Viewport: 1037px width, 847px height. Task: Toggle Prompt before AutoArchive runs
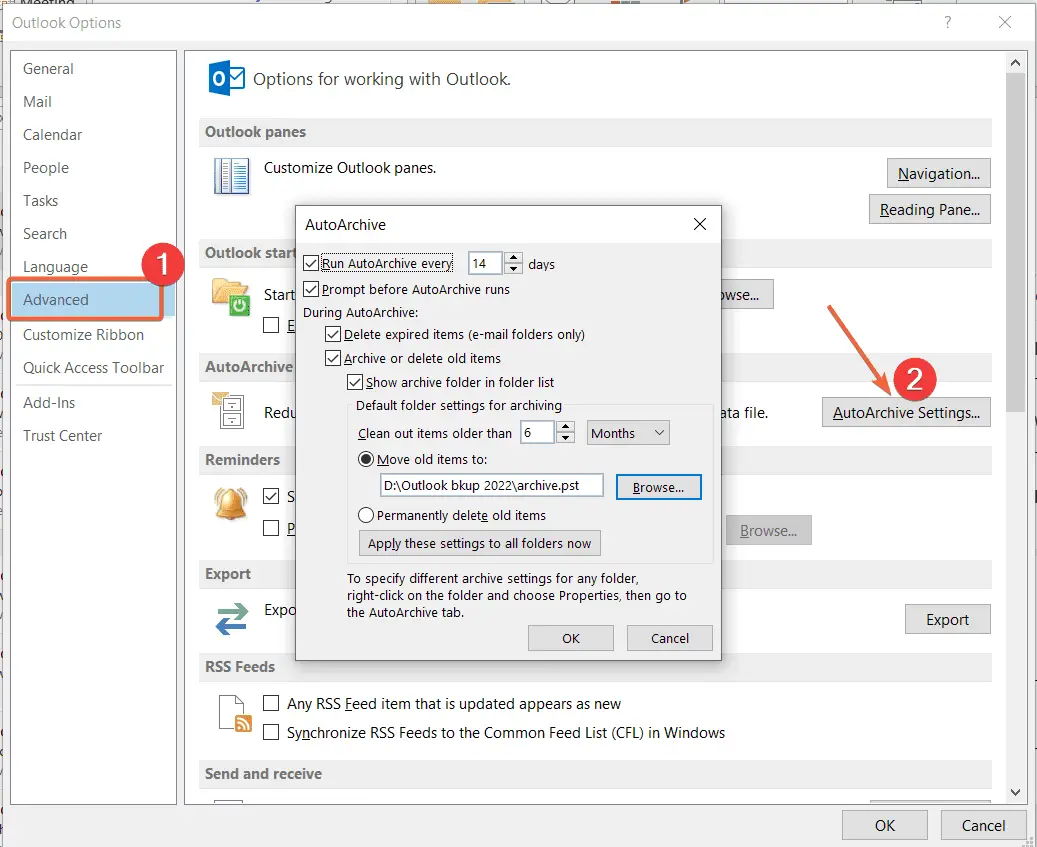[x=311, y=289]
